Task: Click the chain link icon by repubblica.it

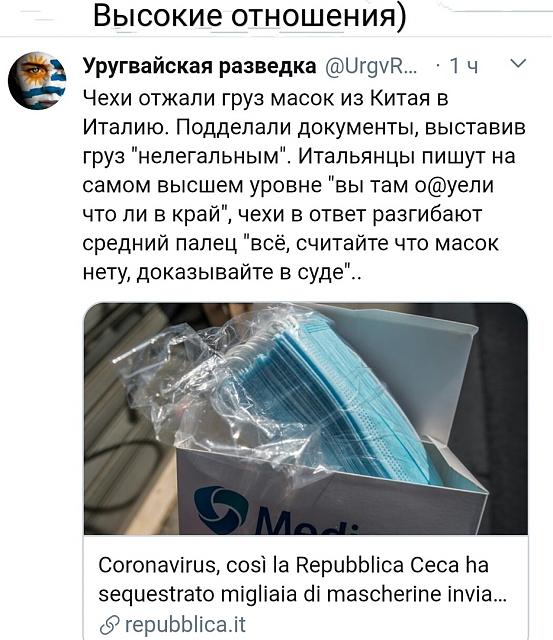Action: point(109,625)
